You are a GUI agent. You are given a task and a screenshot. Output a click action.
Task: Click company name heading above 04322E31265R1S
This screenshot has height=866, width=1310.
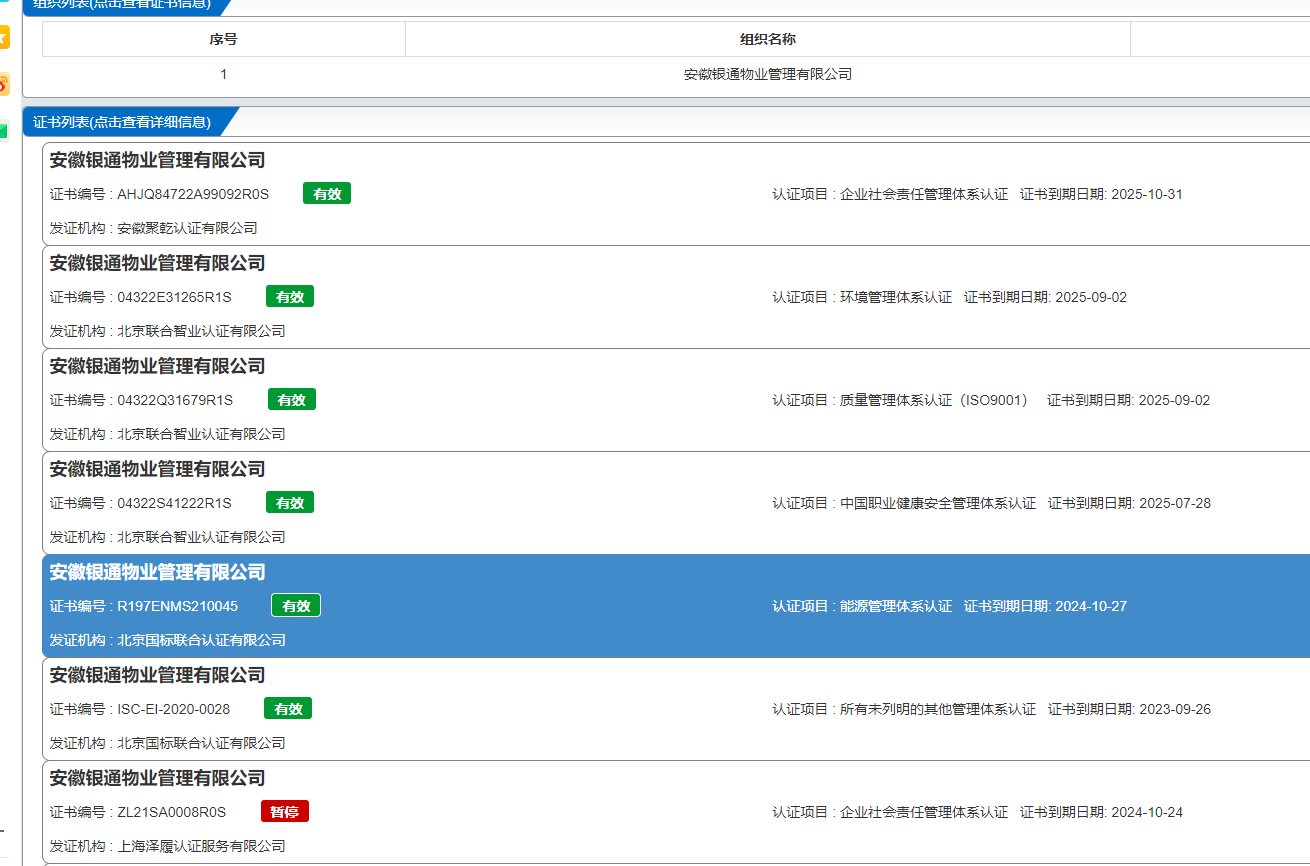(x=158, y=263)
